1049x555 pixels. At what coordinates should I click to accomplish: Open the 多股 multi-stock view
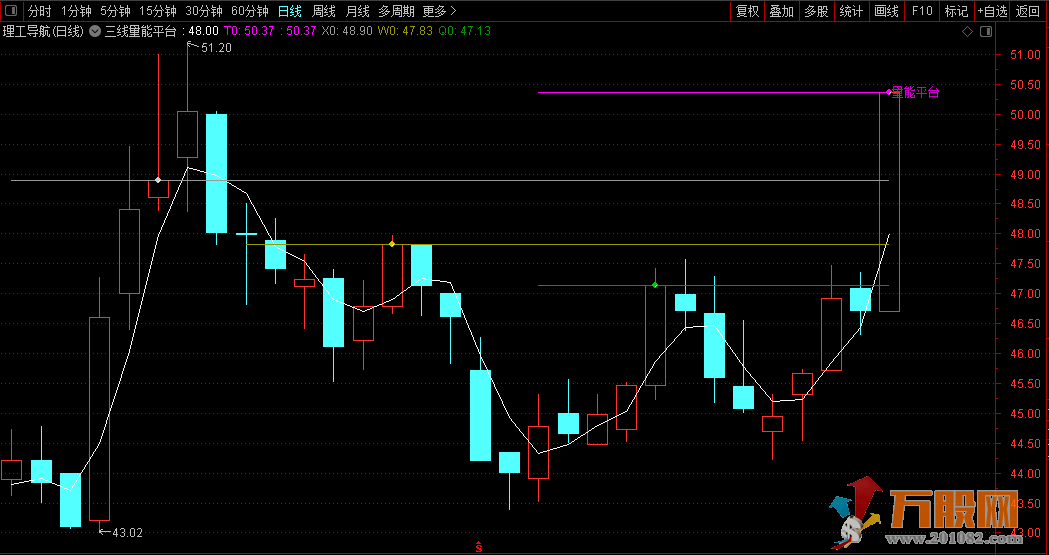pos(816,11)
